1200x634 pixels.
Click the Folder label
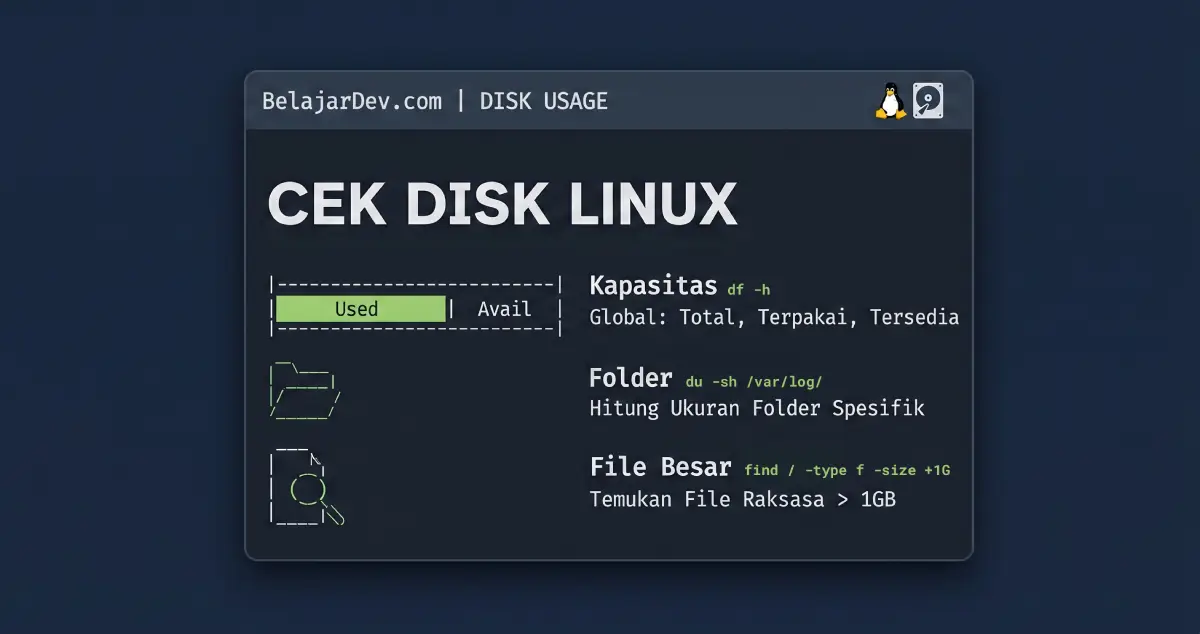pyautogui.click(x=631, y=378)
